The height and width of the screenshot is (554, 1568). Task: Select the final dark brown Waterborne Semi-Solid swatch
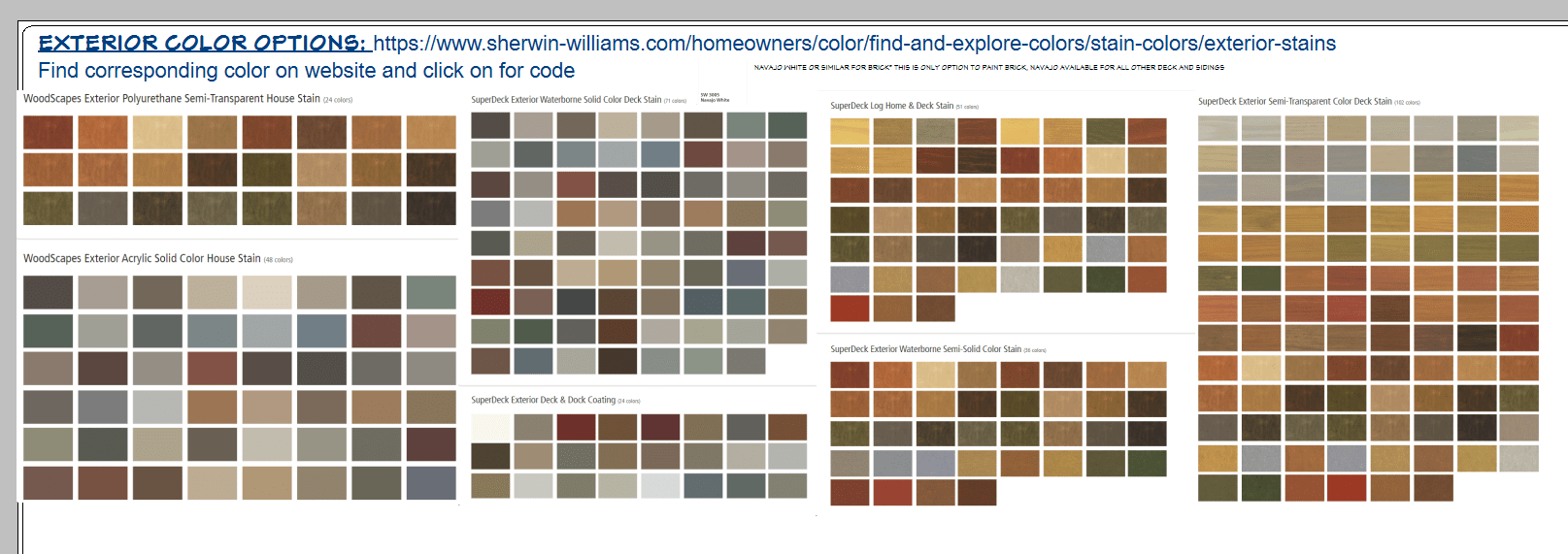click(977, 493)
